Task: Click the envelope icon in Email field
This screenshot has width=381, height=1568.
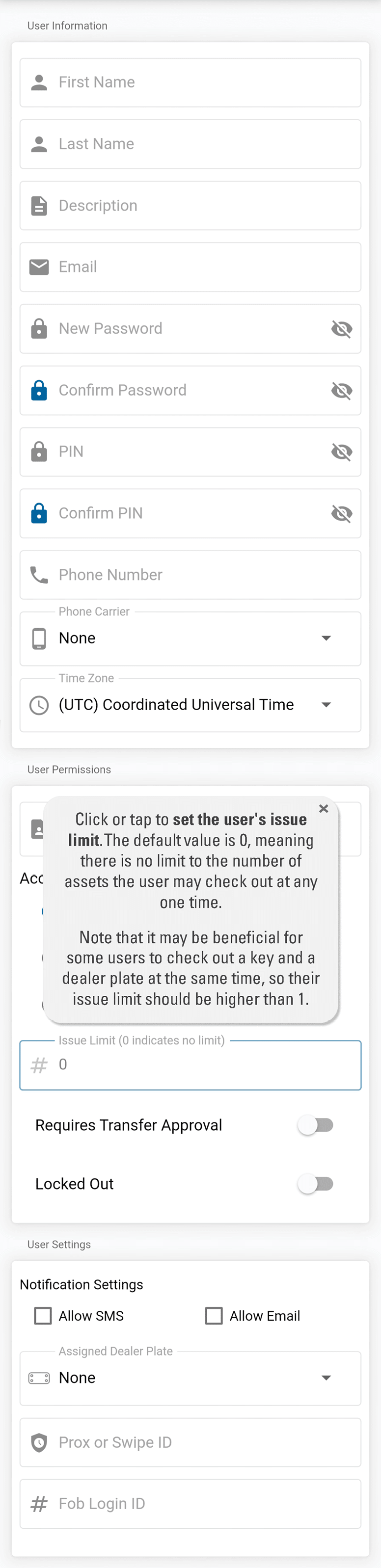Action: 39,267
